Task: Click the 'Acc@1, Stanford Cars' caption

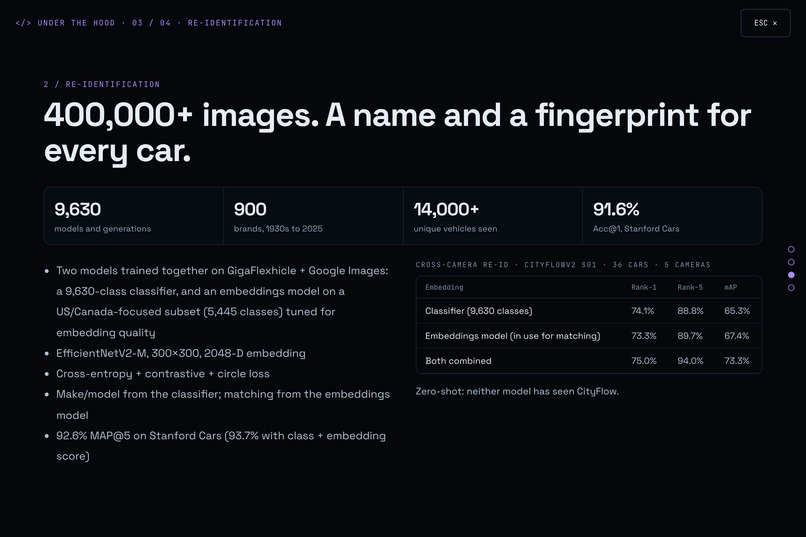Action: point(636,229)
